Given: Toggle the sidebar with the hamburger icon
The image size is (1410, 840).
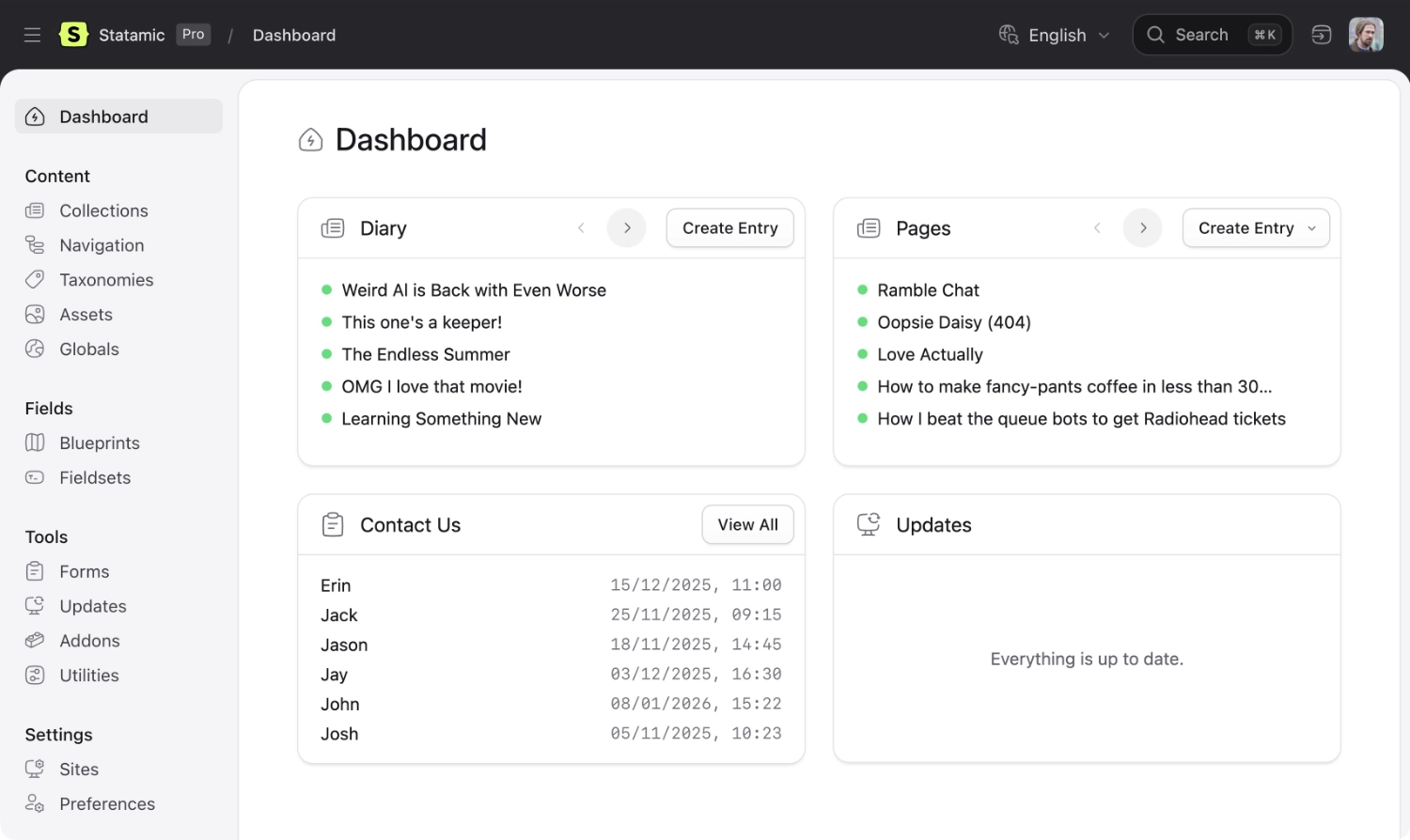Looking at the screenshot, I should 32,35.
